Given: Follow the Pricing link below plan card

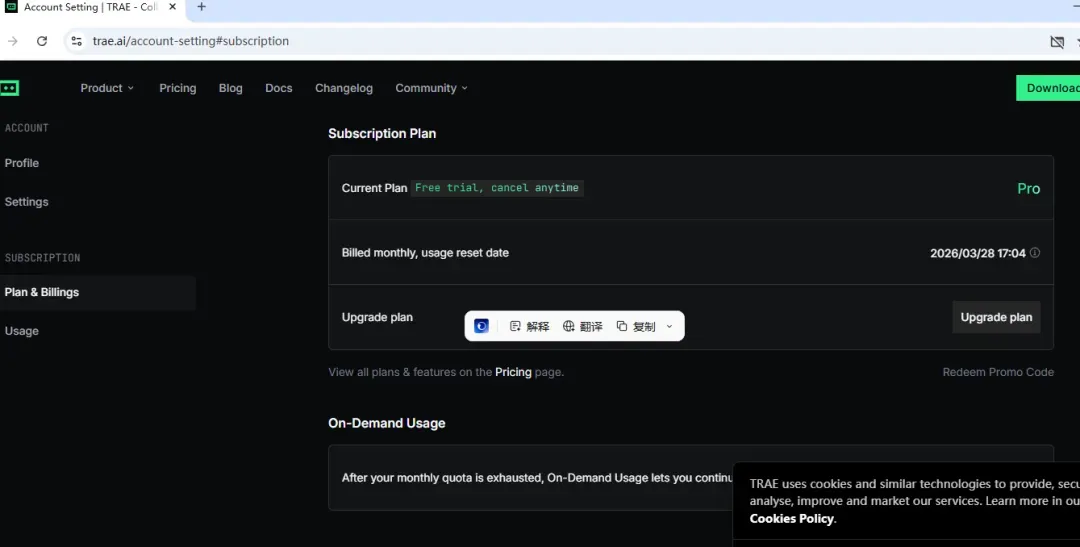Looking at the screenshot, I should pyautogui.click(x=513, y=372).
